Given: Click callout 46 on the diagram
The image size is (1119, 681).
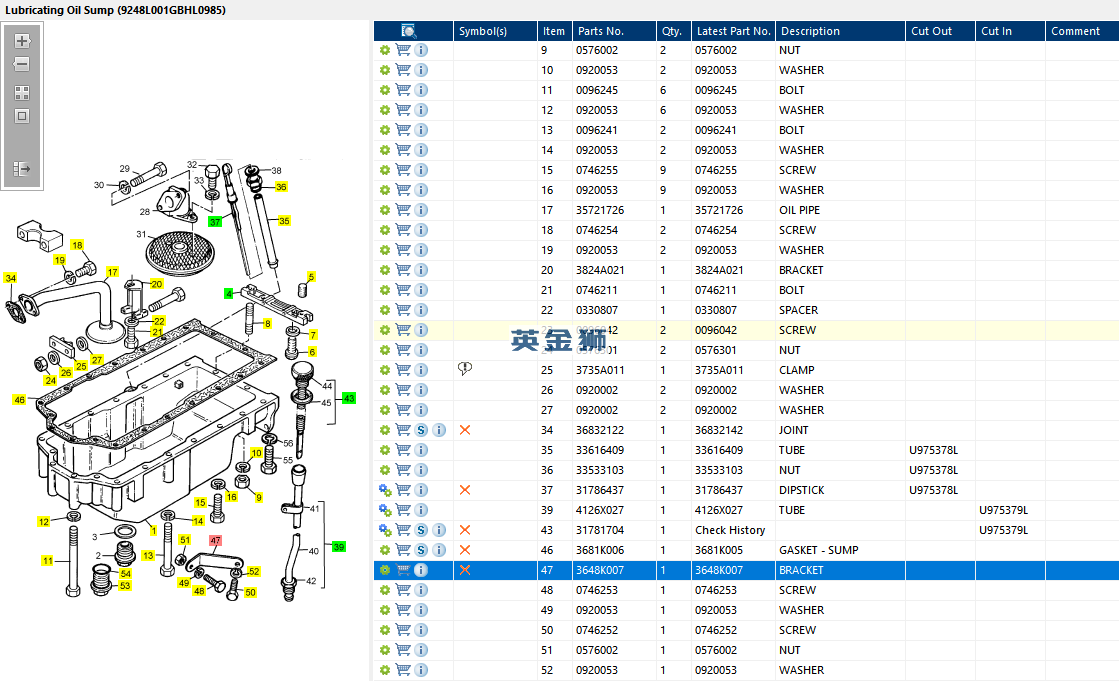Looking at the screenshot, I should pos(19,400).
